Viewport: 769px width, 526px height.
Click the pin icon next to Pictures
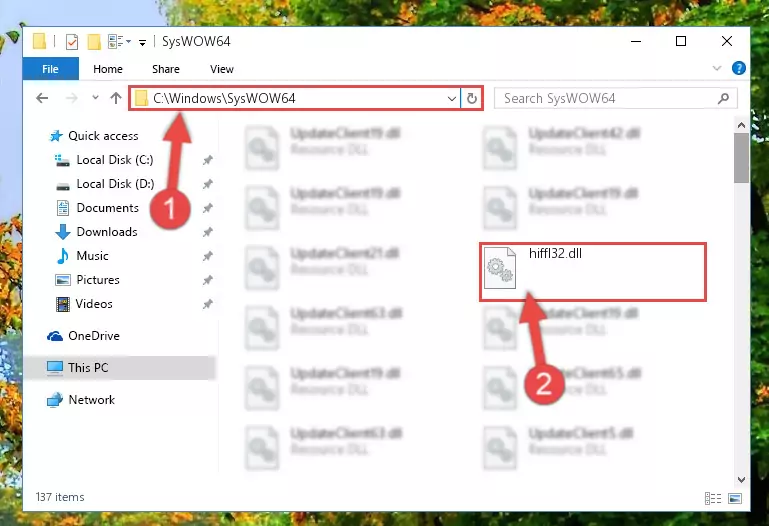(208, 280)
